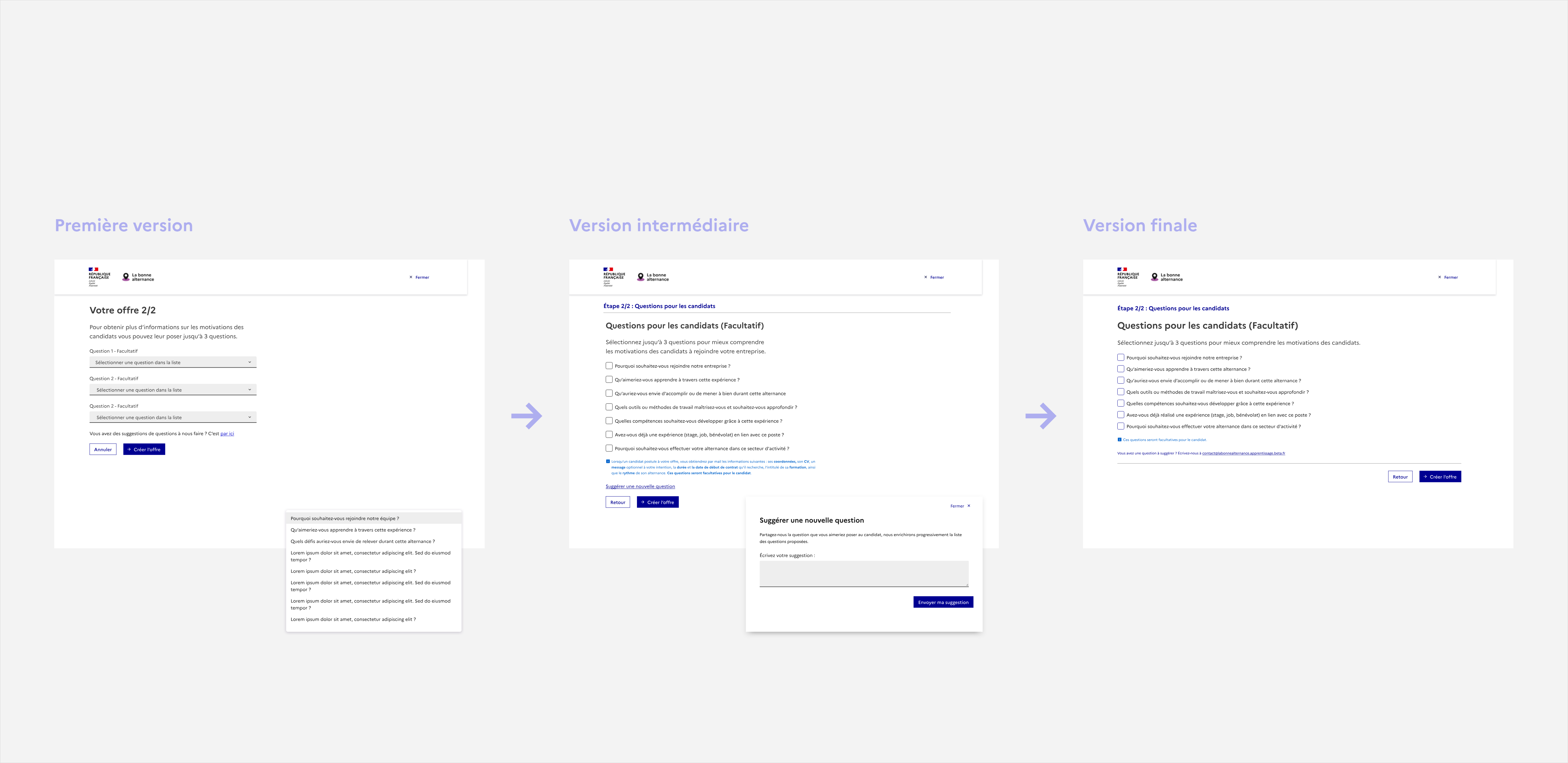Check 'Quels outils ou méthodes' in Version finale

point(1120,392)
